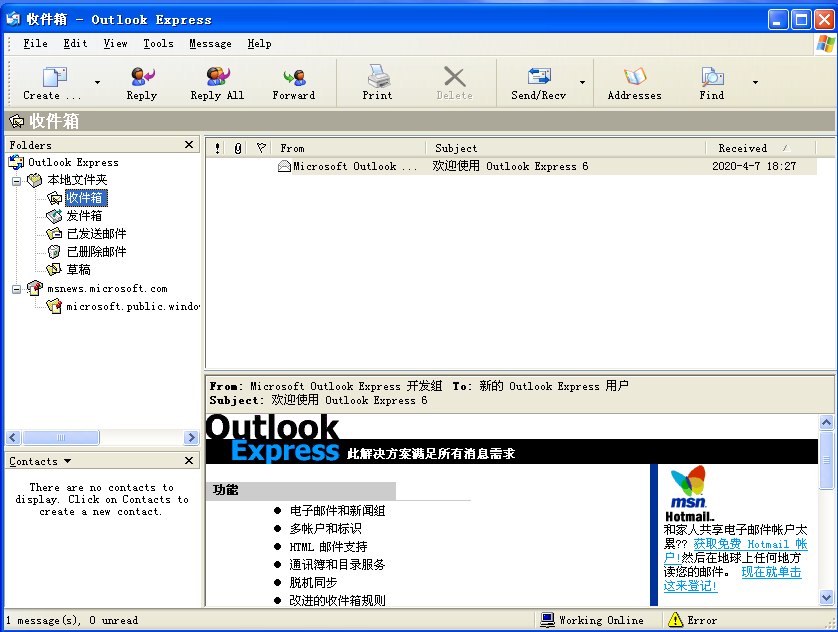
Task: Click preview pane scroll up arrow
Action: [x=826, y=423]
